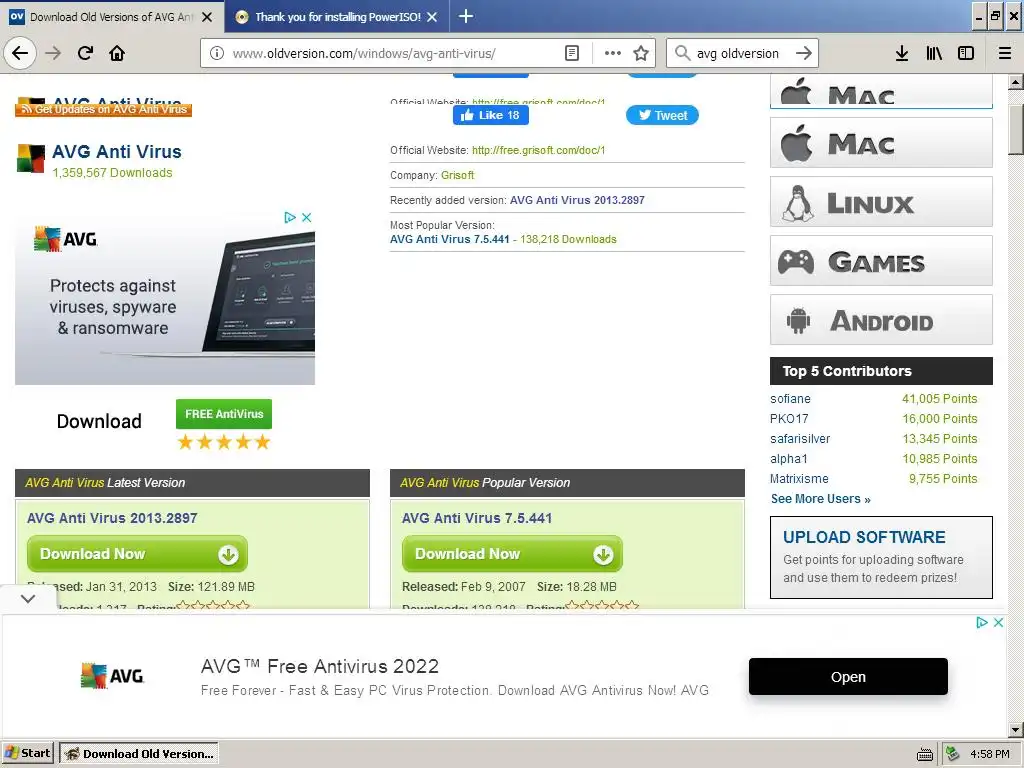The image size is (1024, 768).
Task: Click the Tweet button
Action: click(662, 115)
